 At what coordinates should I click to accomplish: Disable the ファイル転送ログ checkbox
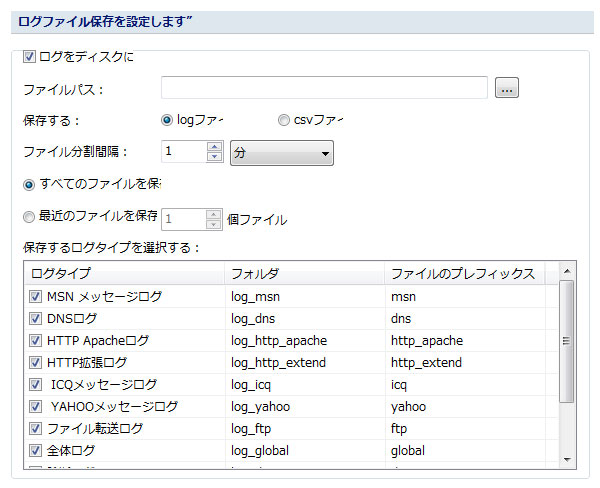click(x=35, y=429)
